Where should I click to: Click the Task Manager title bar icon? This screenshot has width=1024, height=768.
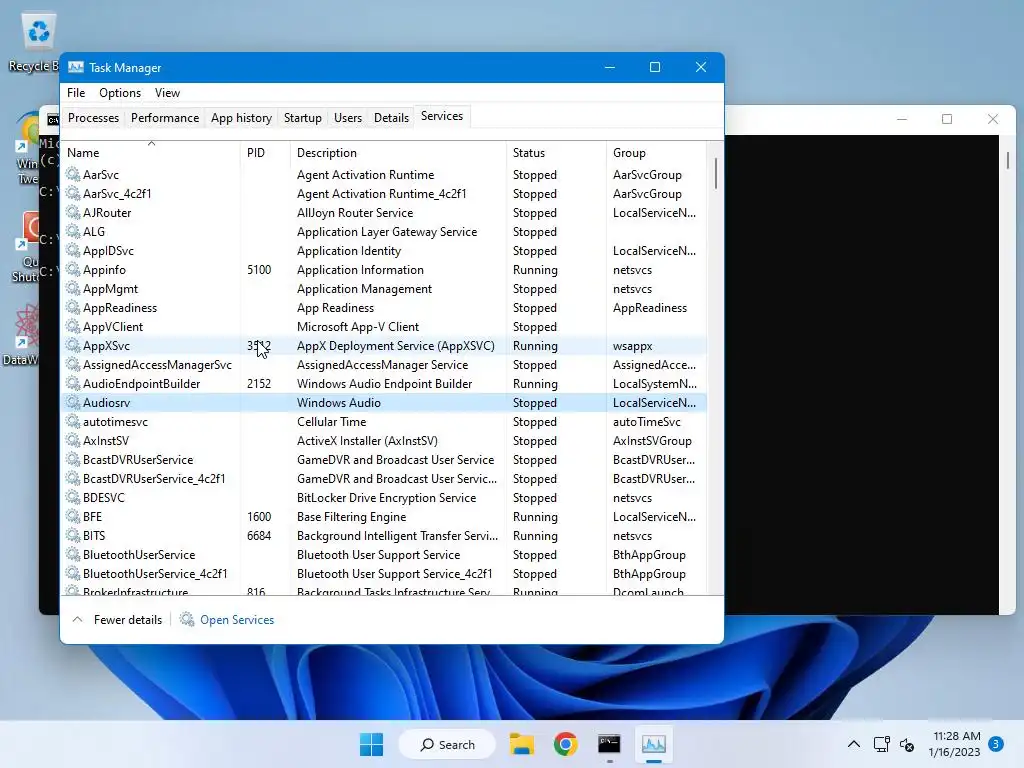(x=76, y=67)
